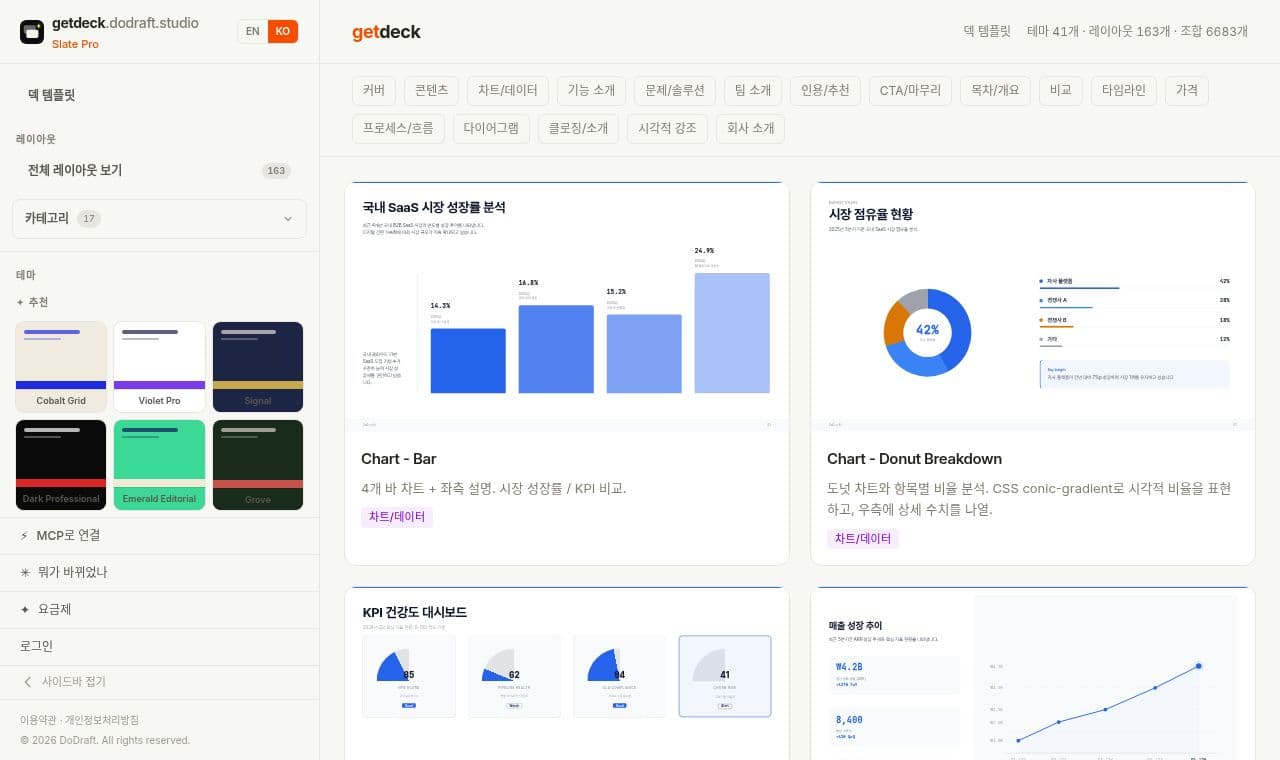Filter by 팀 소개 category

pyautogui.click(x=752, y=91)
